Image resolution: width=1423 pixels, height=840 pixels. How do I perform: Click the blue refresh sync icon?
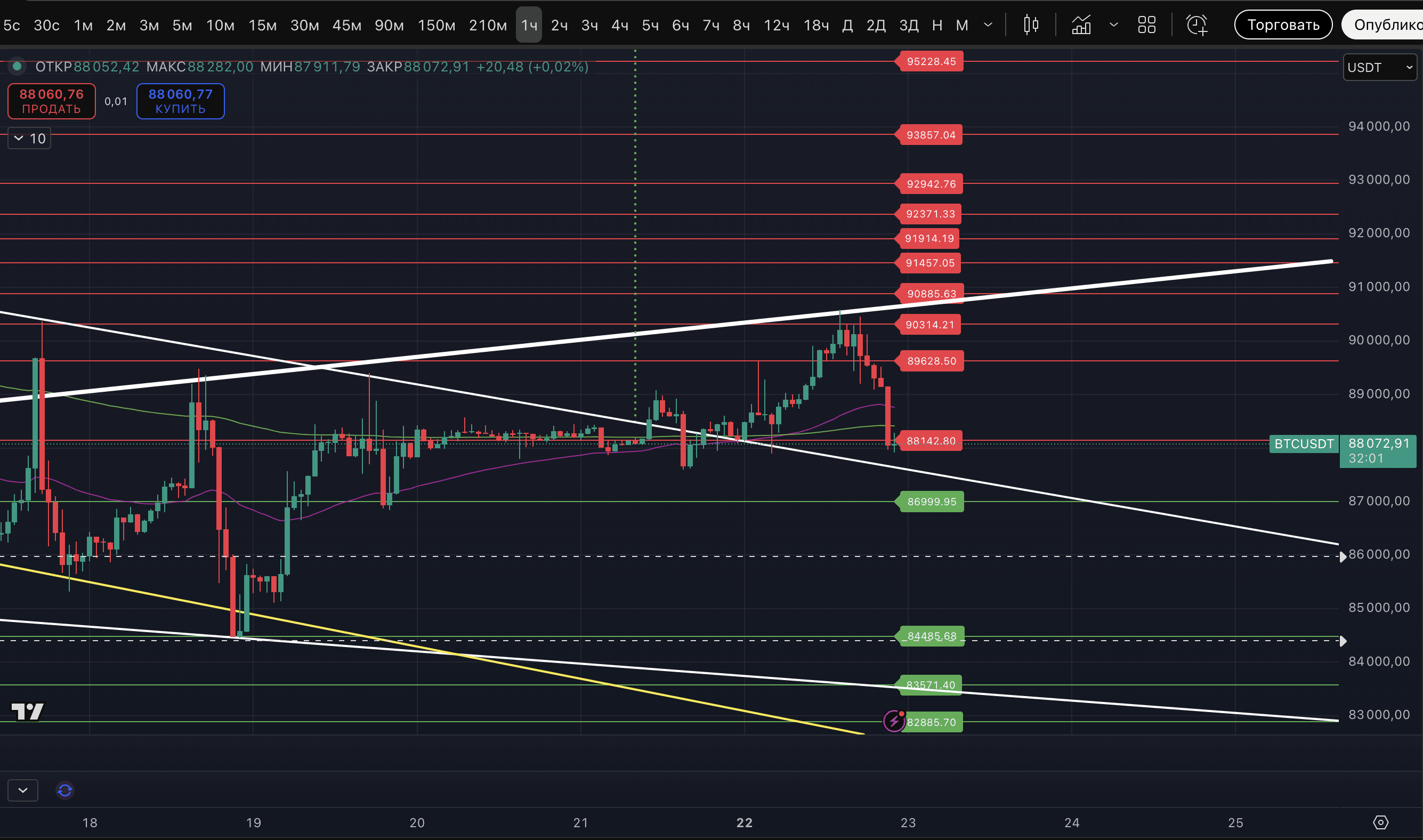(x=65, y=789)
